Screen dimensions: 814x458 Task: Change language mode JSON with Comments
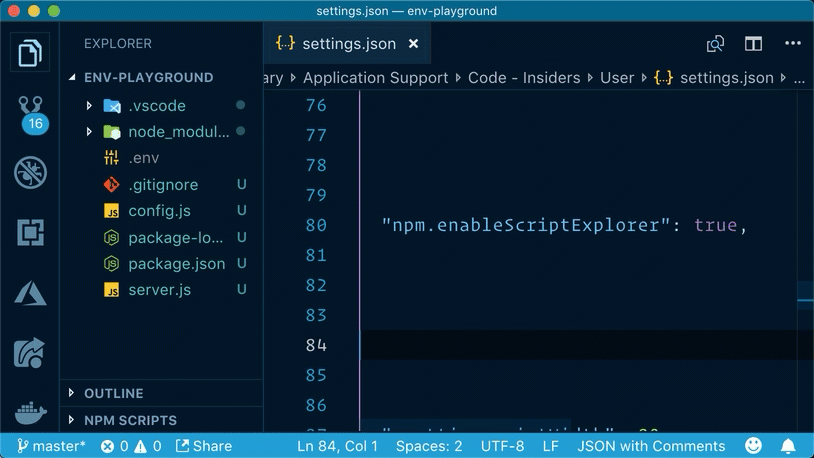(651, 446)
